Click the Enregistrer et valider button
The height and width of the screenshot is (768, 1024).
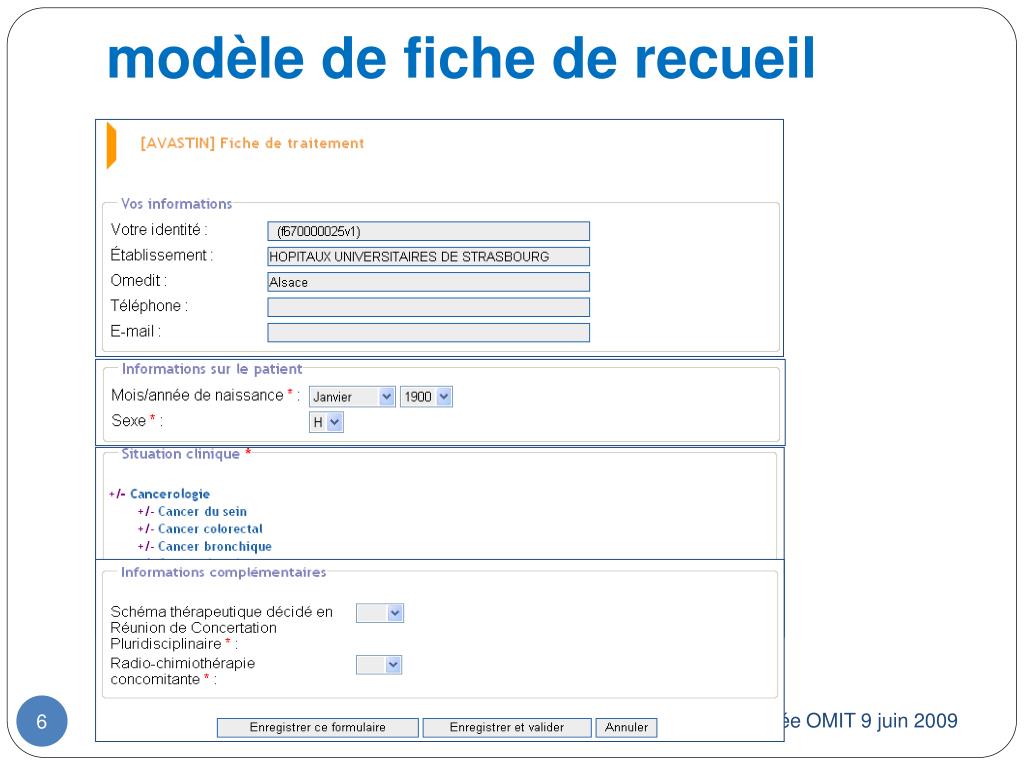(507, 728)
